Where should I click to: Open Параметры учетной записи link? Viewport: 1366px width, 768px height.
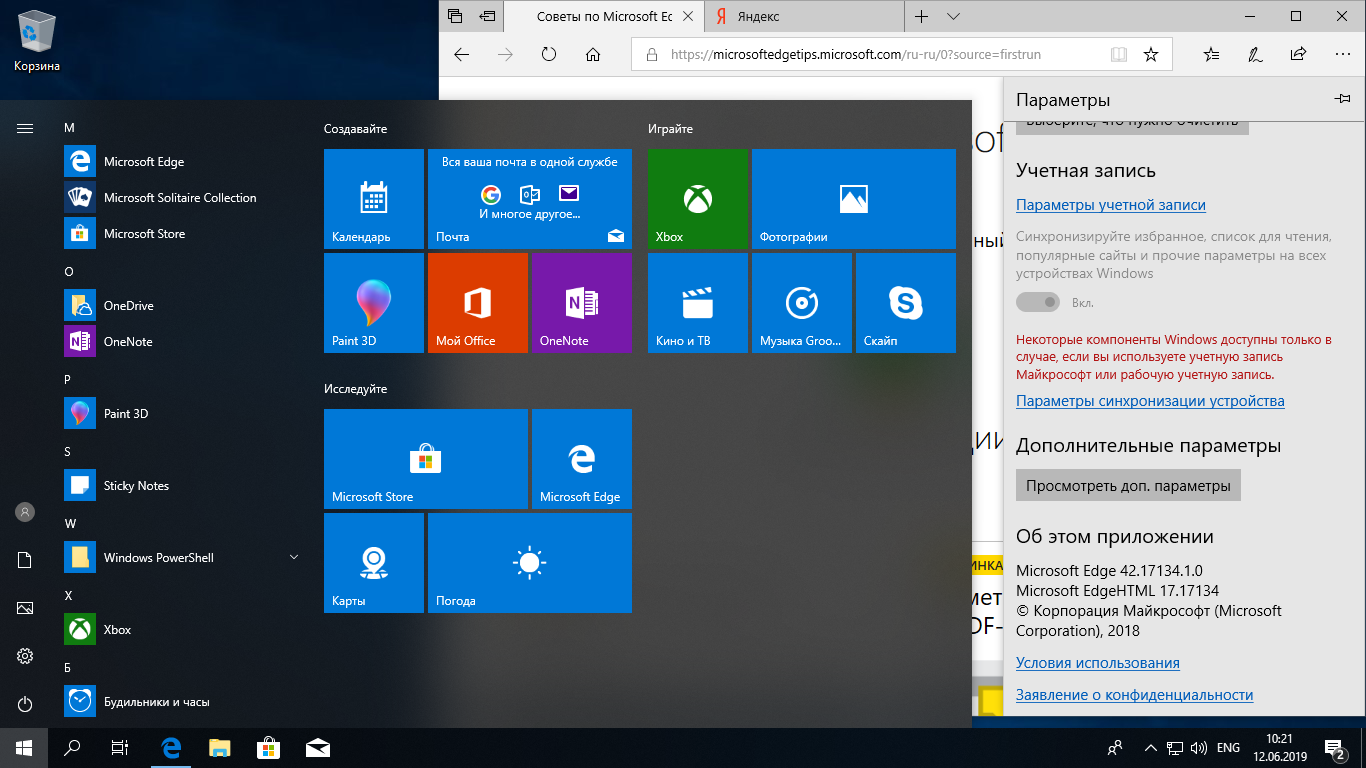tap(1111, 205)
